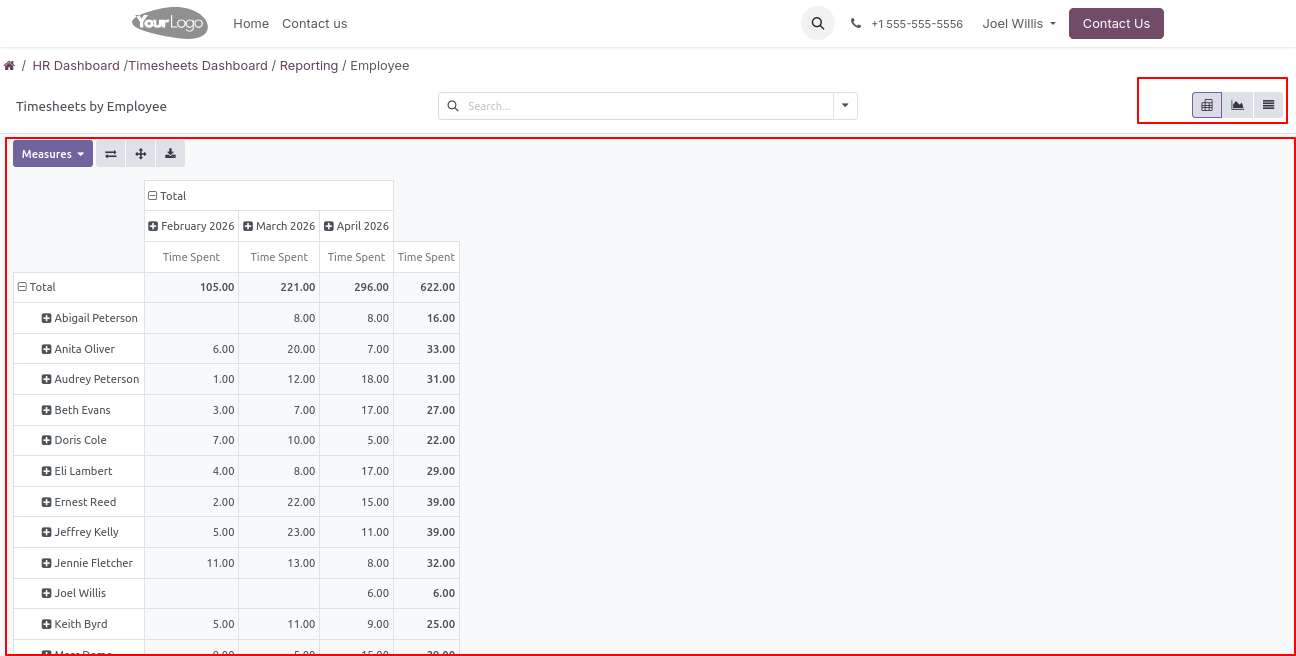Open the Home menu item

(251, 24)
